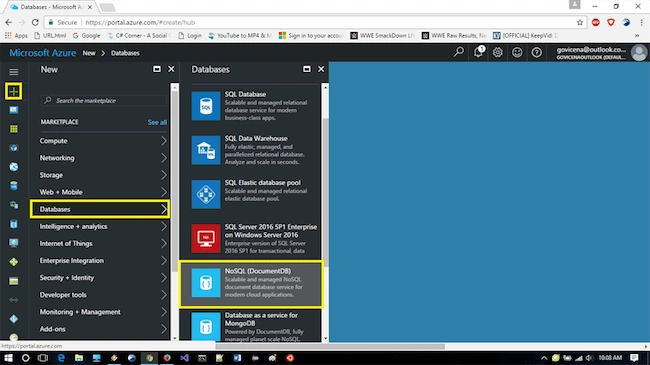Open the notifications bell icon
The width and height of the screenshot is (650, 365).
(478, 52)
